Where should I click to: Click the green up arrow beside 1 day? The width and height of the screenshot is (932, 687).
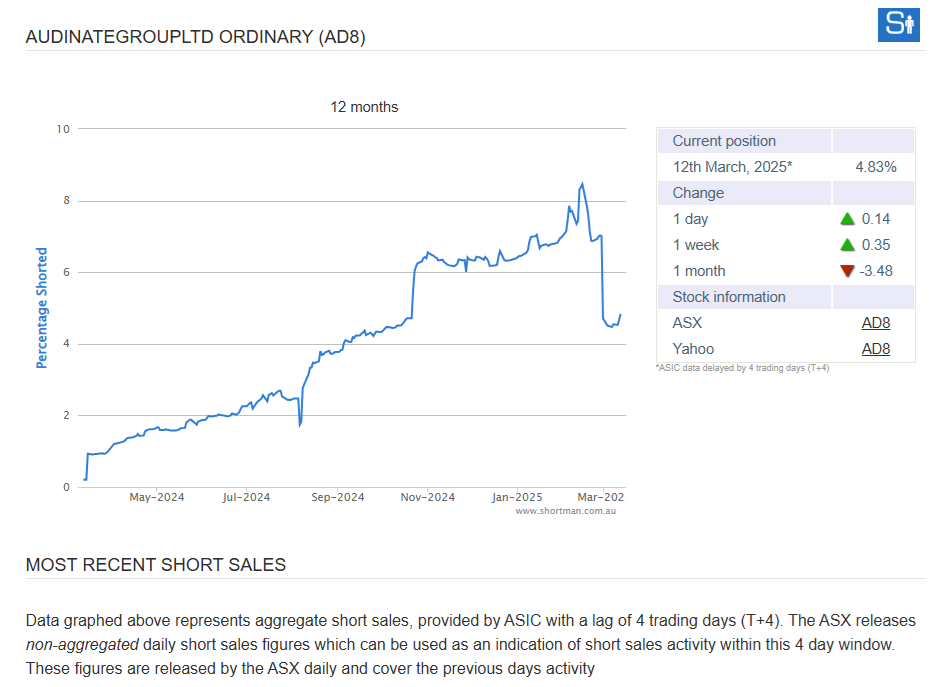click(x=847, y=219)
